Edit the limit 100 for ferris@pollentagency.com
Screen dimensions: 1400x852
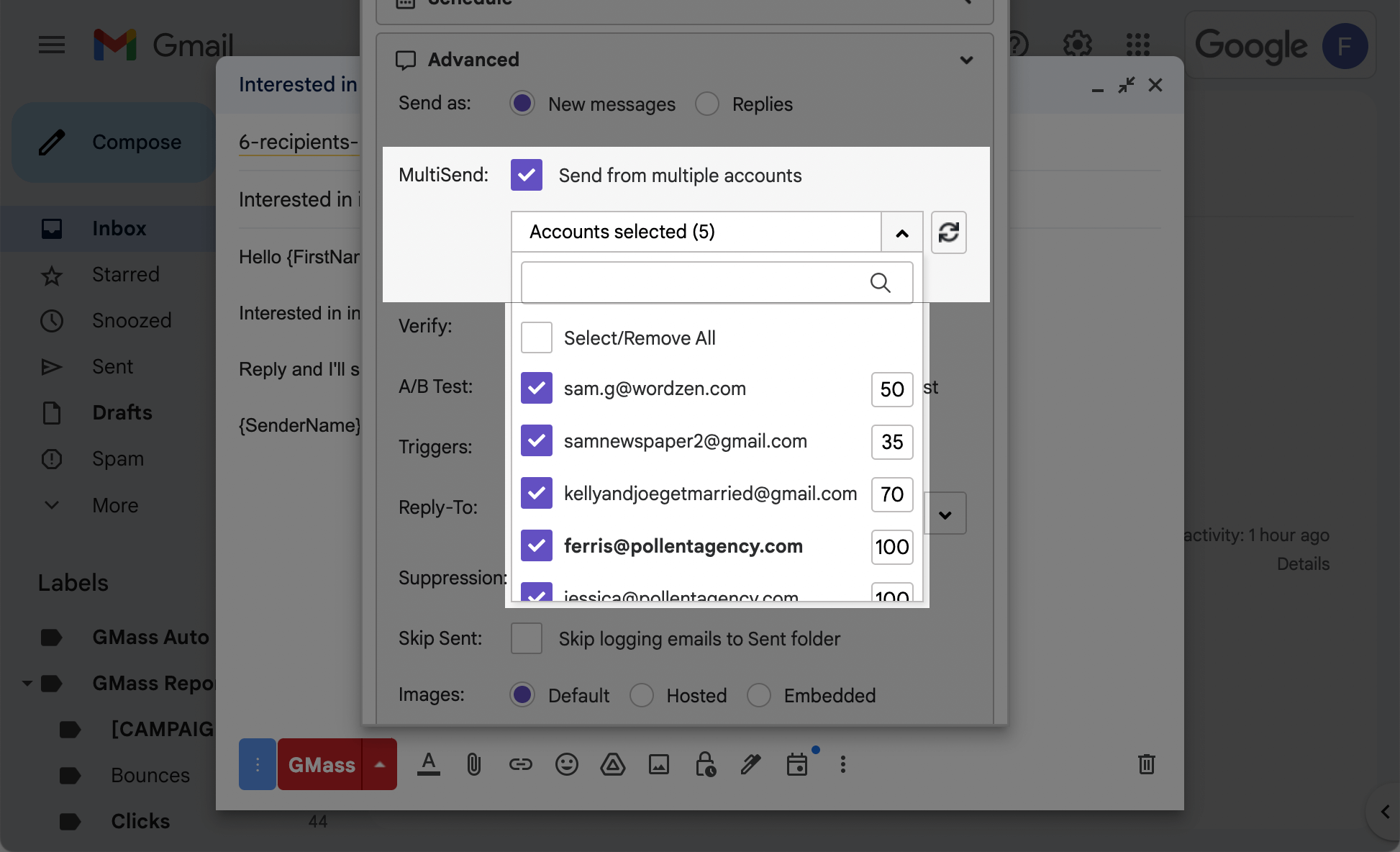coord(892,547)
